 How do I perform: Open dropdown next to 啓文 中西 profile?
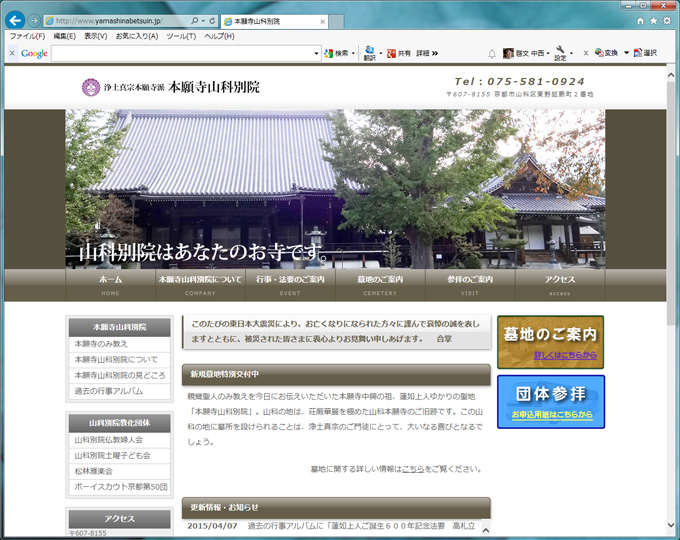coord(548,53)
